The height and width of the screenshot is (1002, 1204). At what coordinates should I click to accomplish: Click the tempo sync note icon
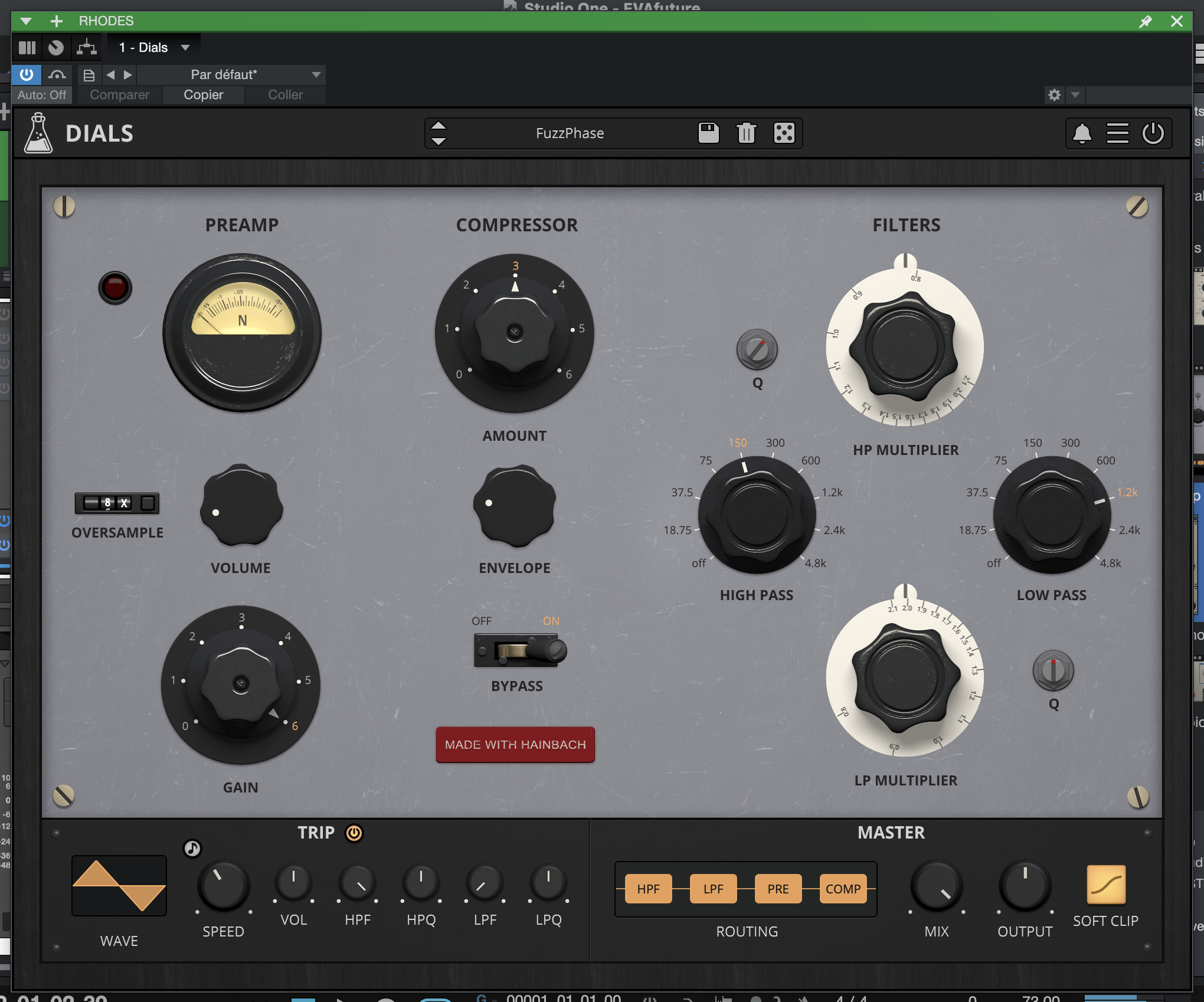click(x=192, y=849)
